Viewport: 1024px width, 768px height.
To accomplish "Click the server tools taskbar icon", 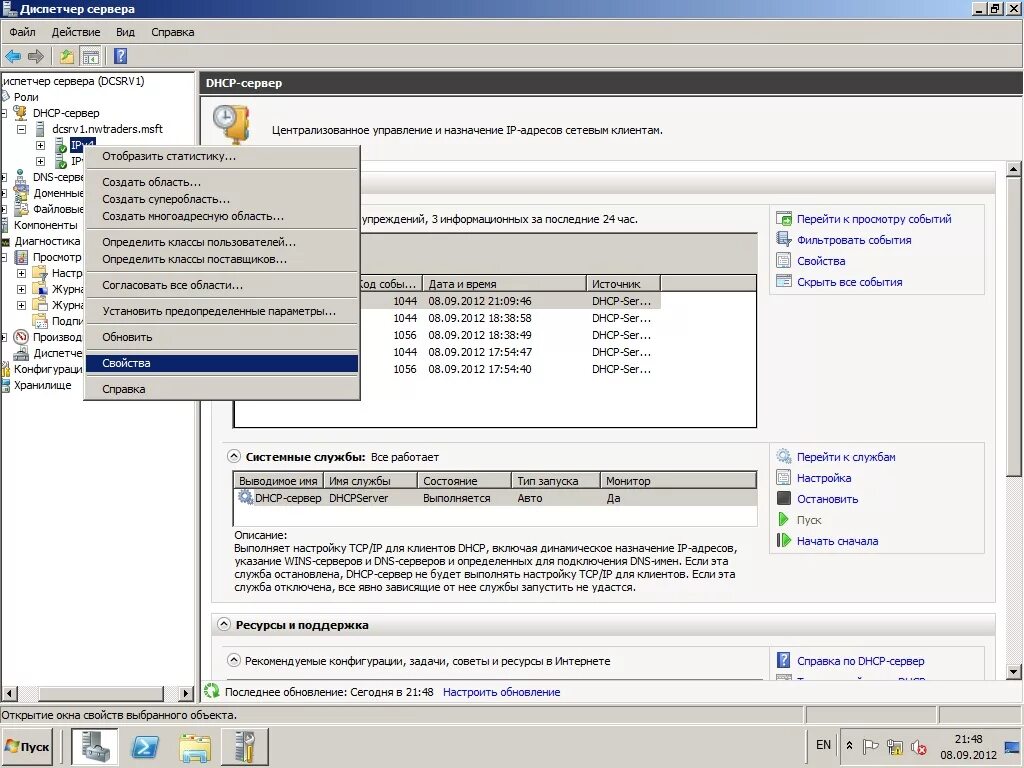I will [x=246, y=746].
